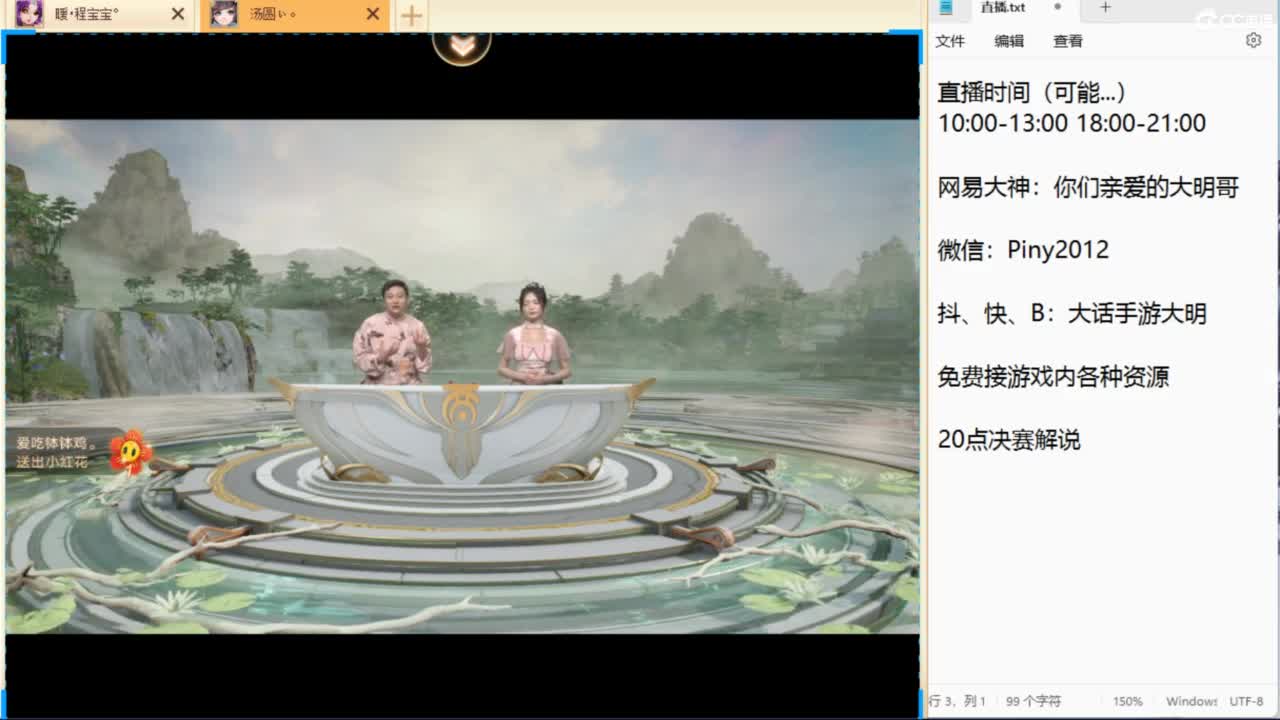Viewport: 1280px width, 720px height.
Task: Open the 编辑 menu in Notepad
Action: click(1009, 41)
